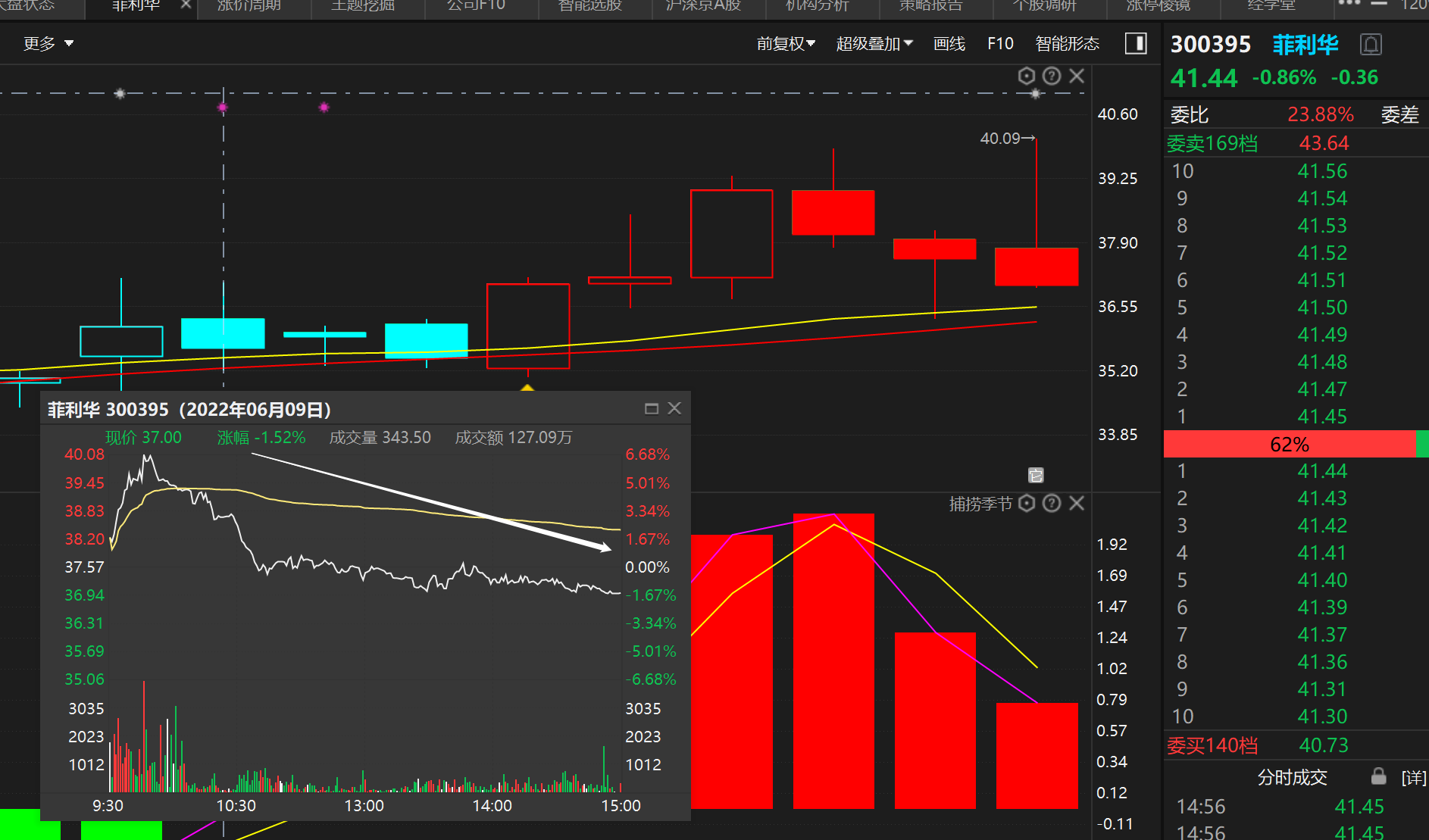
Task: Click sell level 10 price 41.56
Action: coord(1322,171)
